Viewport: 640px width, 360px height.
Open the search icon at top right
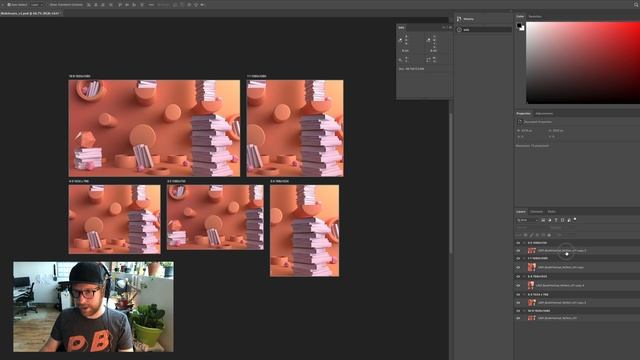point(636,4)
